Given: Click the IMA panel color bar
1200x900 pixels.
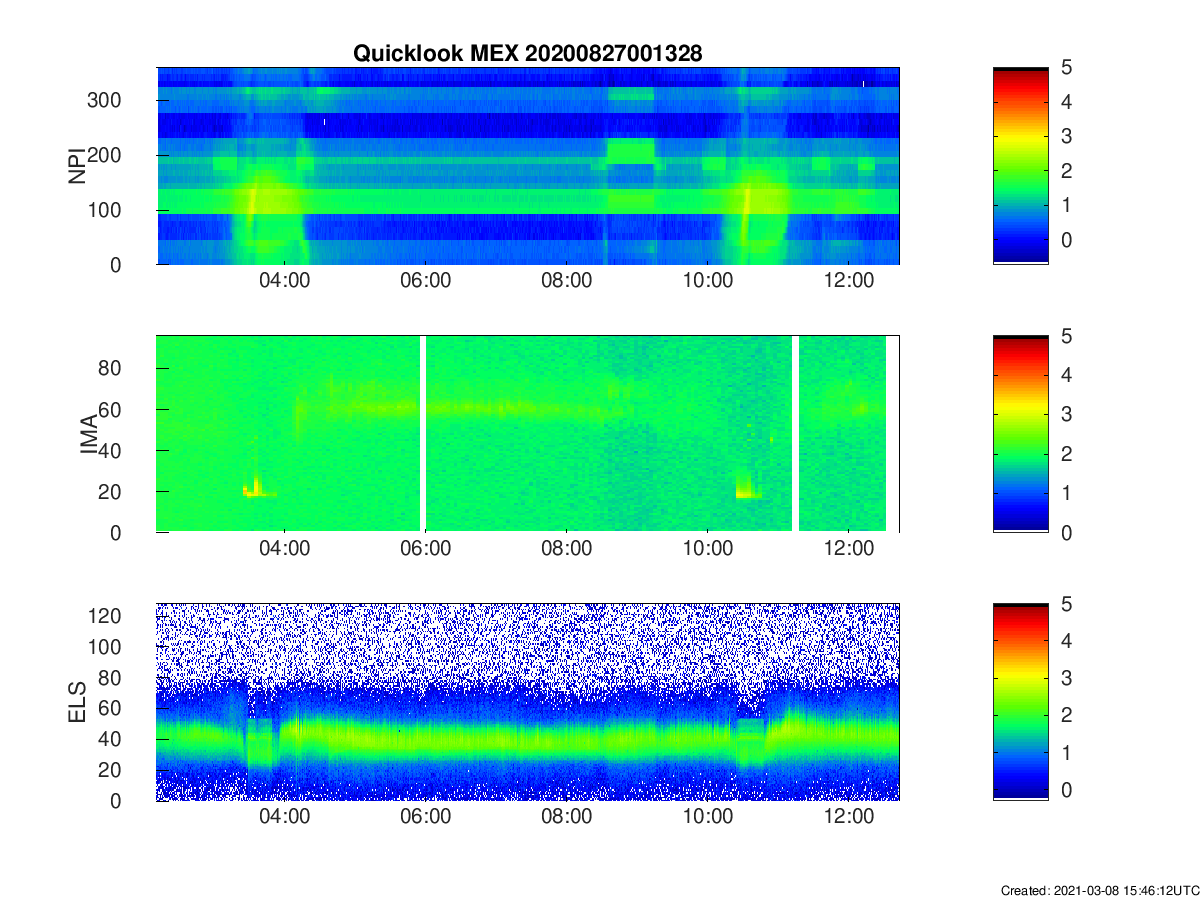Looking at the screenshot, I should pyautogui.click(x=1020, y=434).
